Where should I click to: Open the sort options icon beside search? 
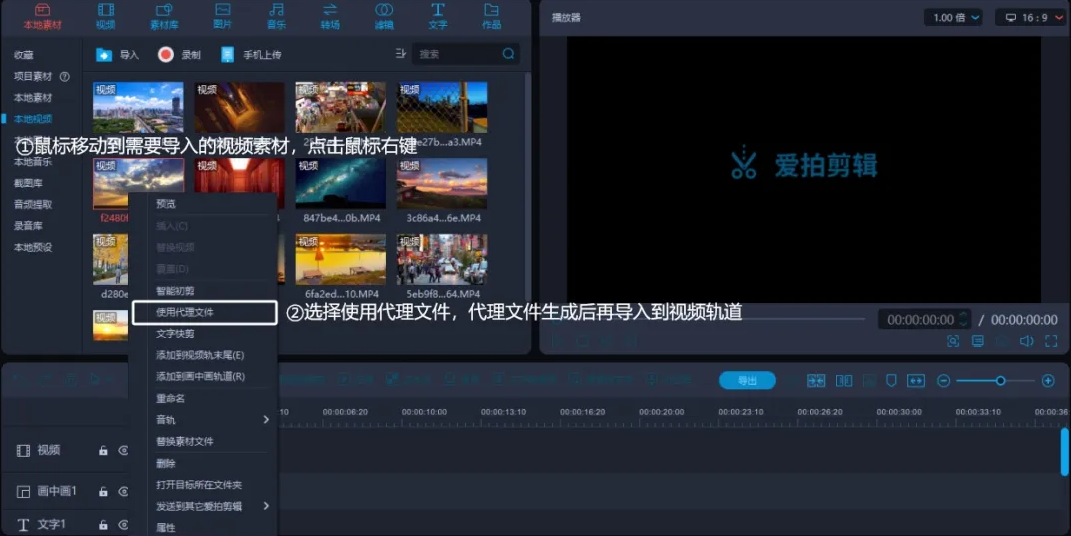click(x=400, y=53)
